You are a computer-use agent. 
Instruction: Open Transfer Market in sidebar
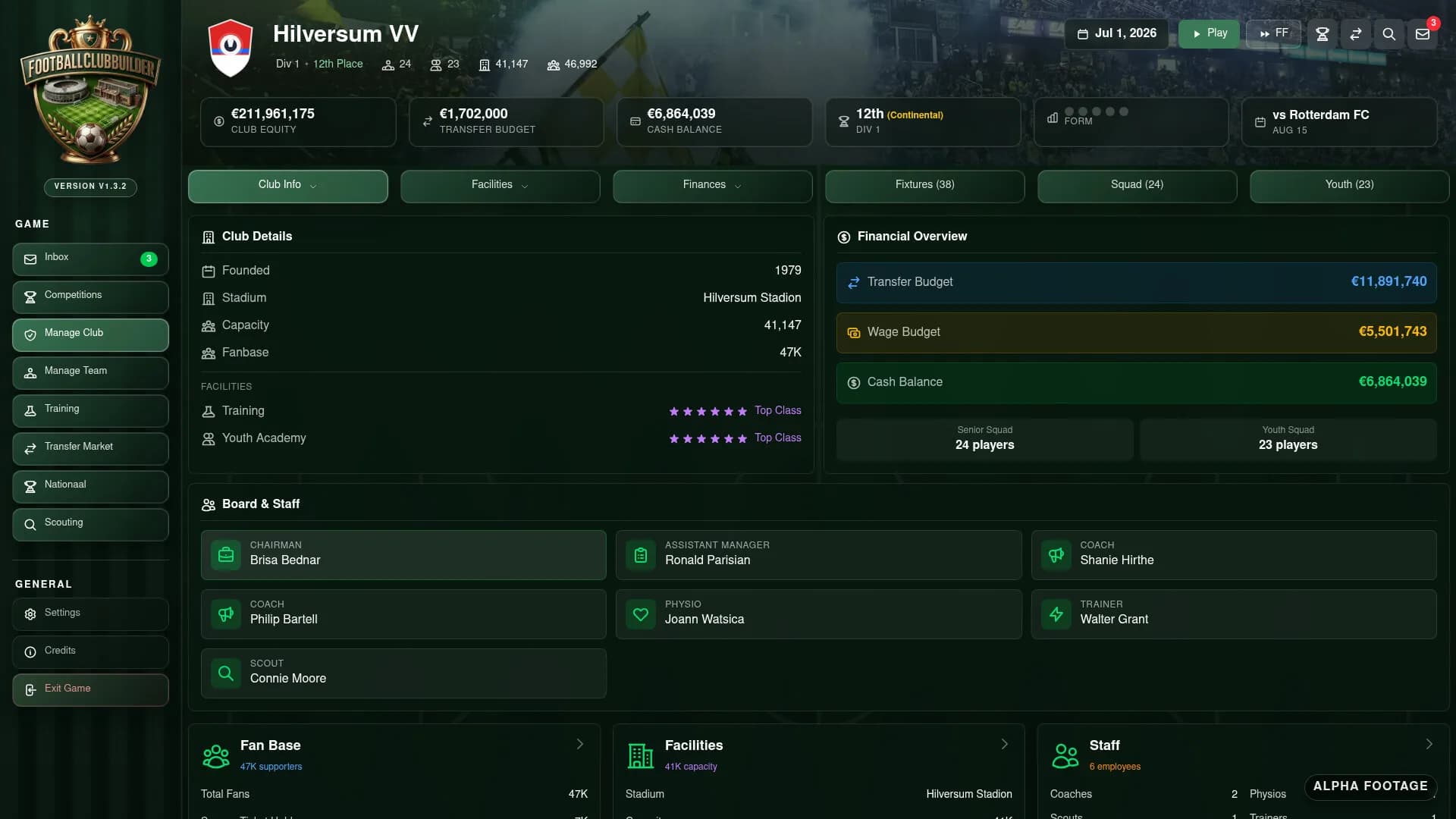[x=90, y=448]
